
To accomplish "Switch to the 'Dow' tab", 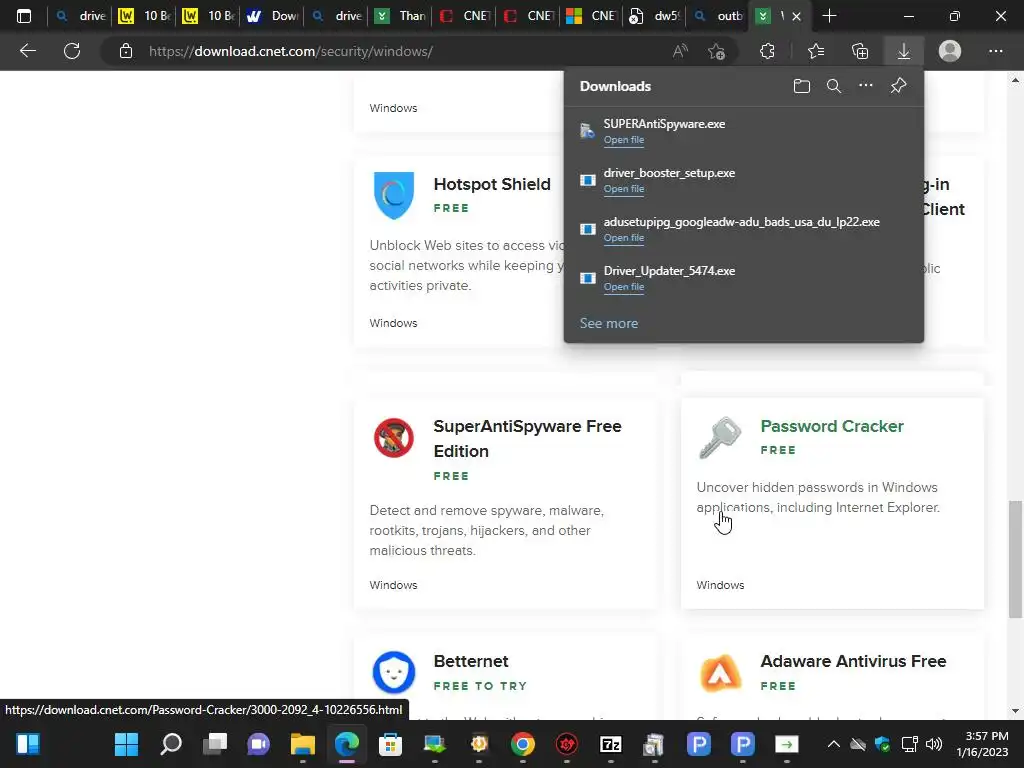I will [x=272, y=16].
